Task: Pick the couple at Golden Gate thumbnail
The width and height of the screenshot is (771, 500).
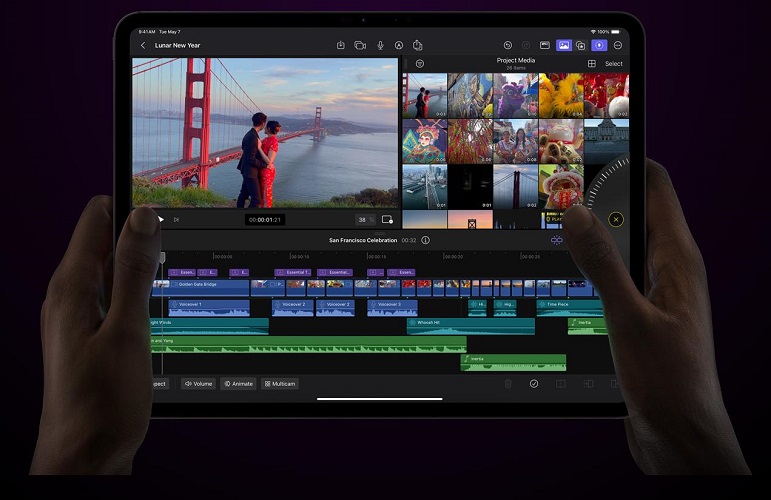Action: click(x=425, y=95)
